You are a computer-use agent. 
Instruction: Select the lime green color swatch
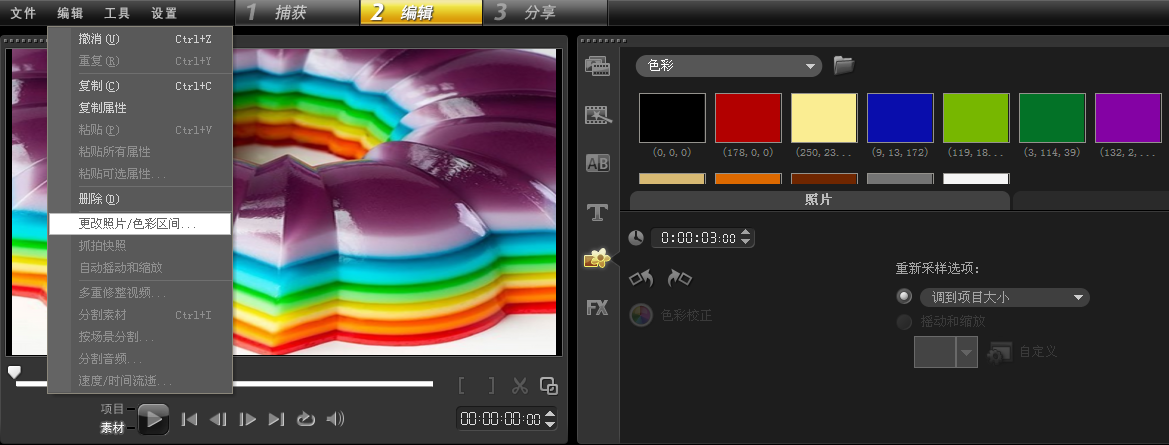point(976,118)
